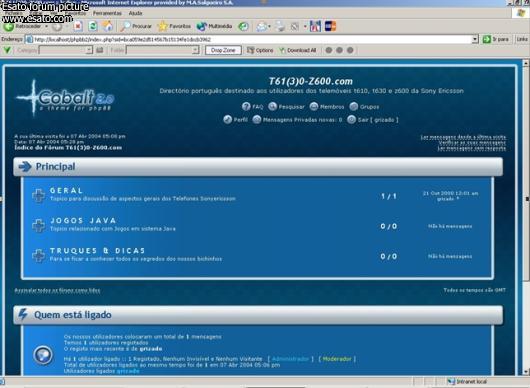Expand the address bar dropdown arrow
Viewport: 530px width, 388px height.
coord(475,39)
